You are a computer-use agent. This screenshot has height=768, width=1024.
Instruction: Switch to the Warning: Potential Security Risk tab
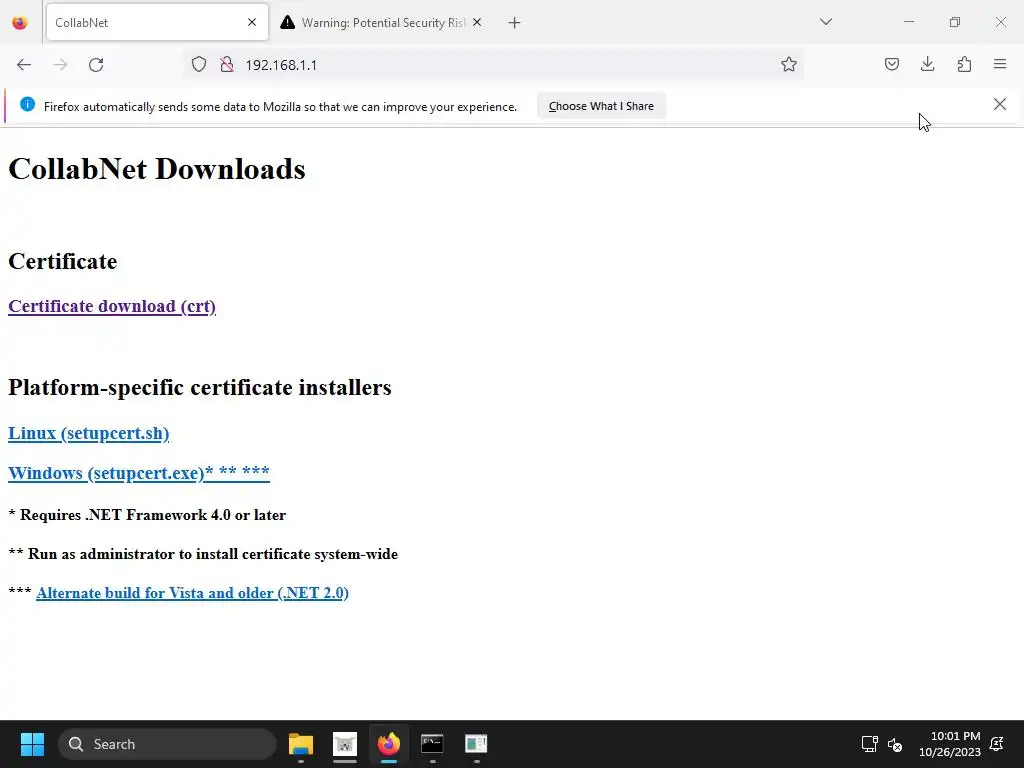click(382, 22)
